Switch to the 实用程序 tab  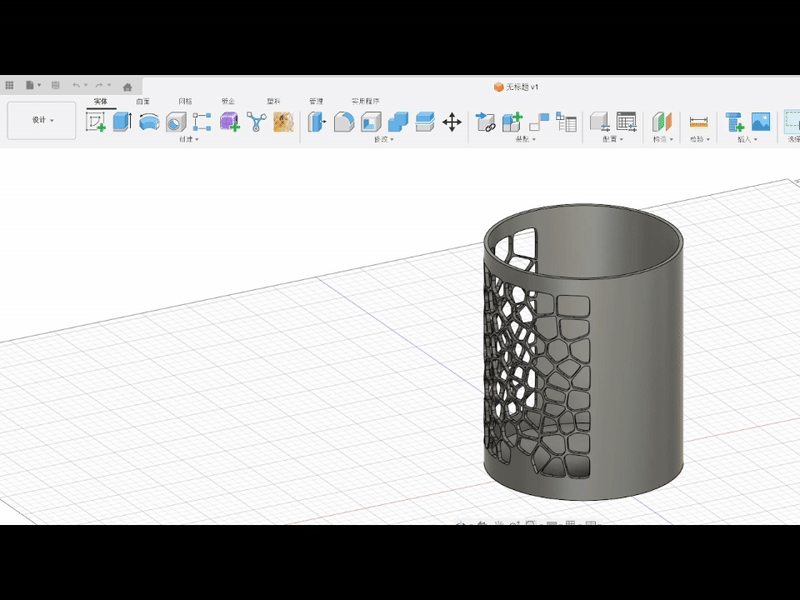(x=365, y=102)
